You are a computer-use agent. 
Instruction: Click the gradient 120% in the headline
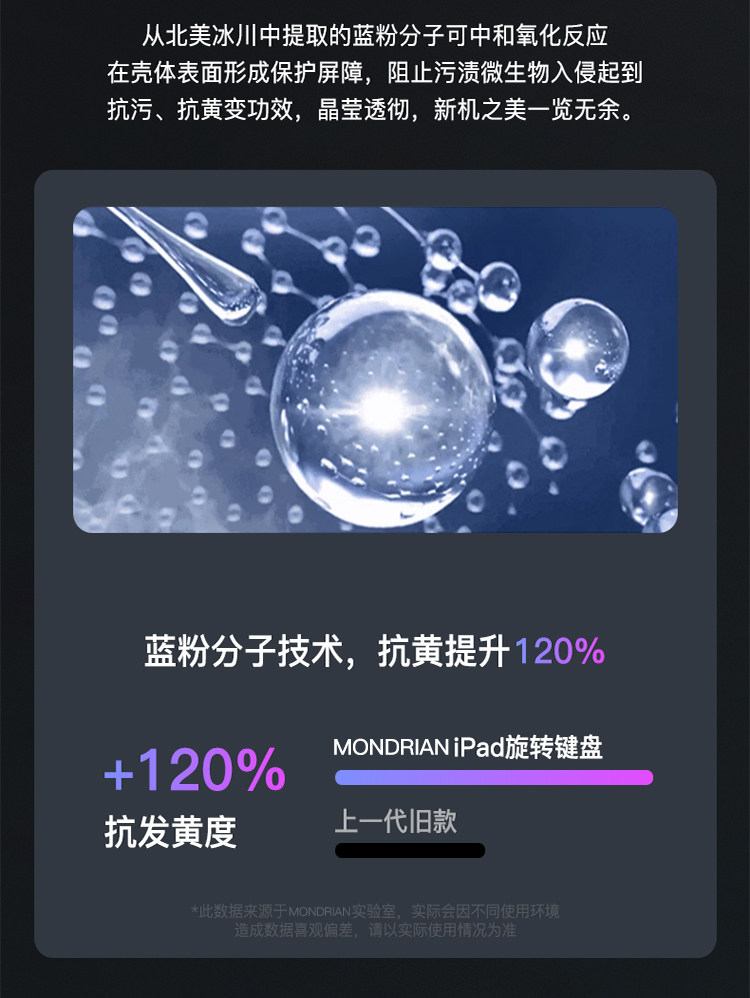[560, 652]
